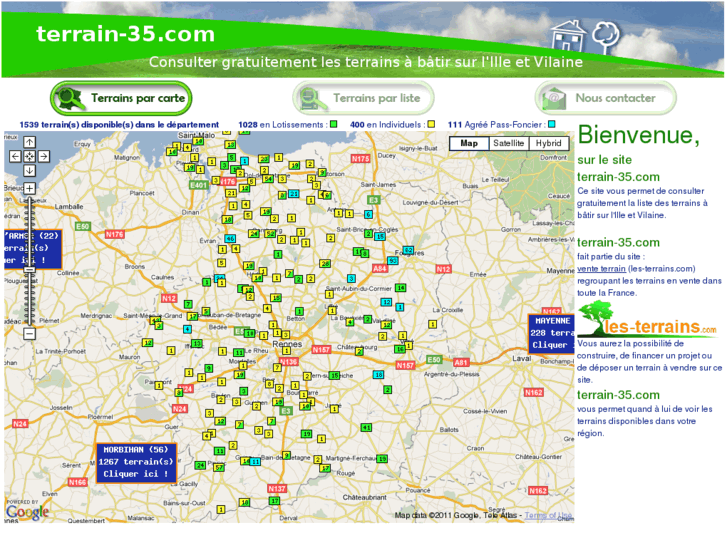Select cyan marker 18 east of Vern-sur-Seiche
The width and height of the screenshot is (727, 545).
[x=378, y=374]
